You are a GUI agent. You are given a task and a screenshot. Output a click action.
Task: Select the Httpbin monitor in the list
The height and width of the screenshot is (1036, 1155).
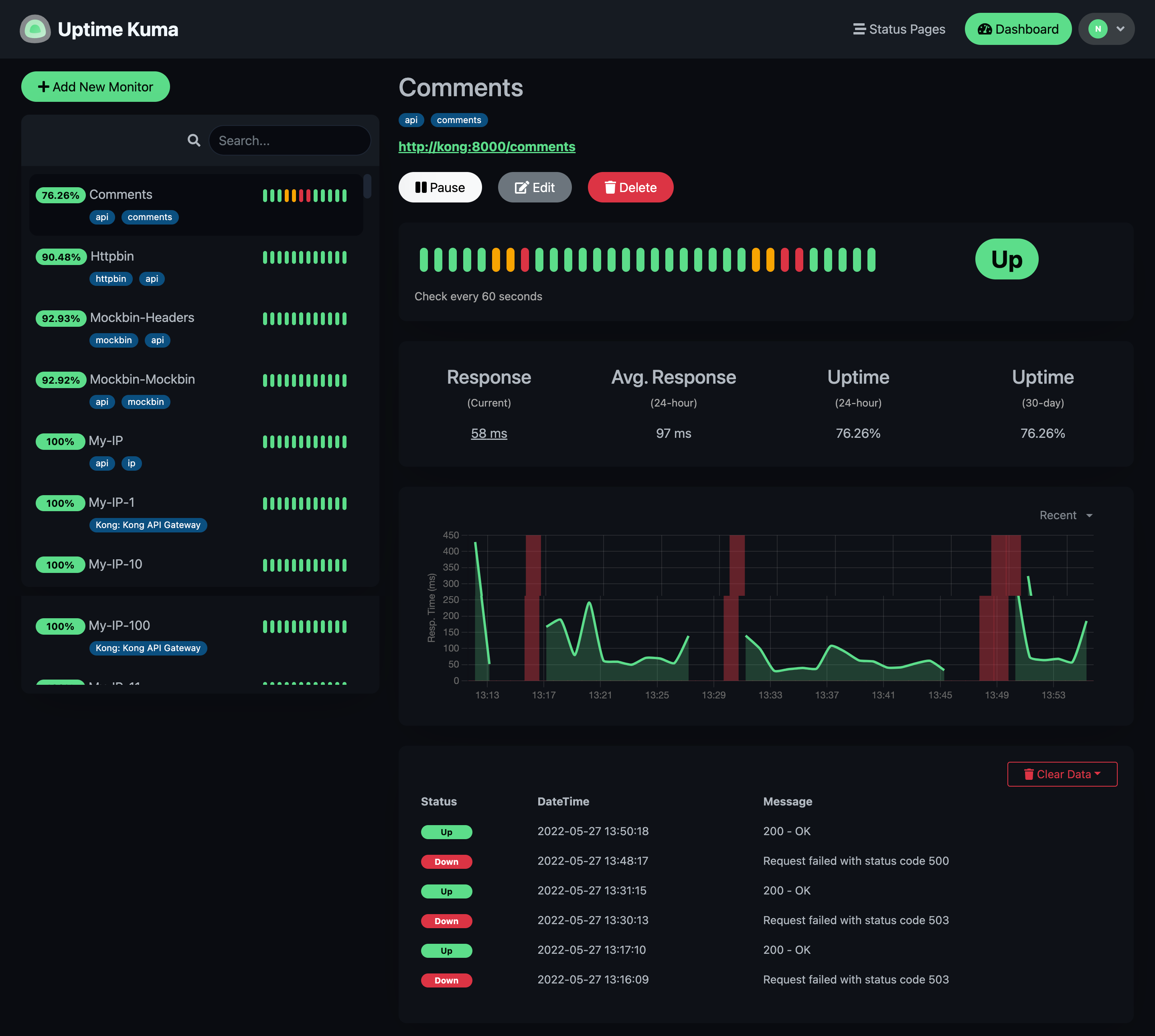(112, 257)
